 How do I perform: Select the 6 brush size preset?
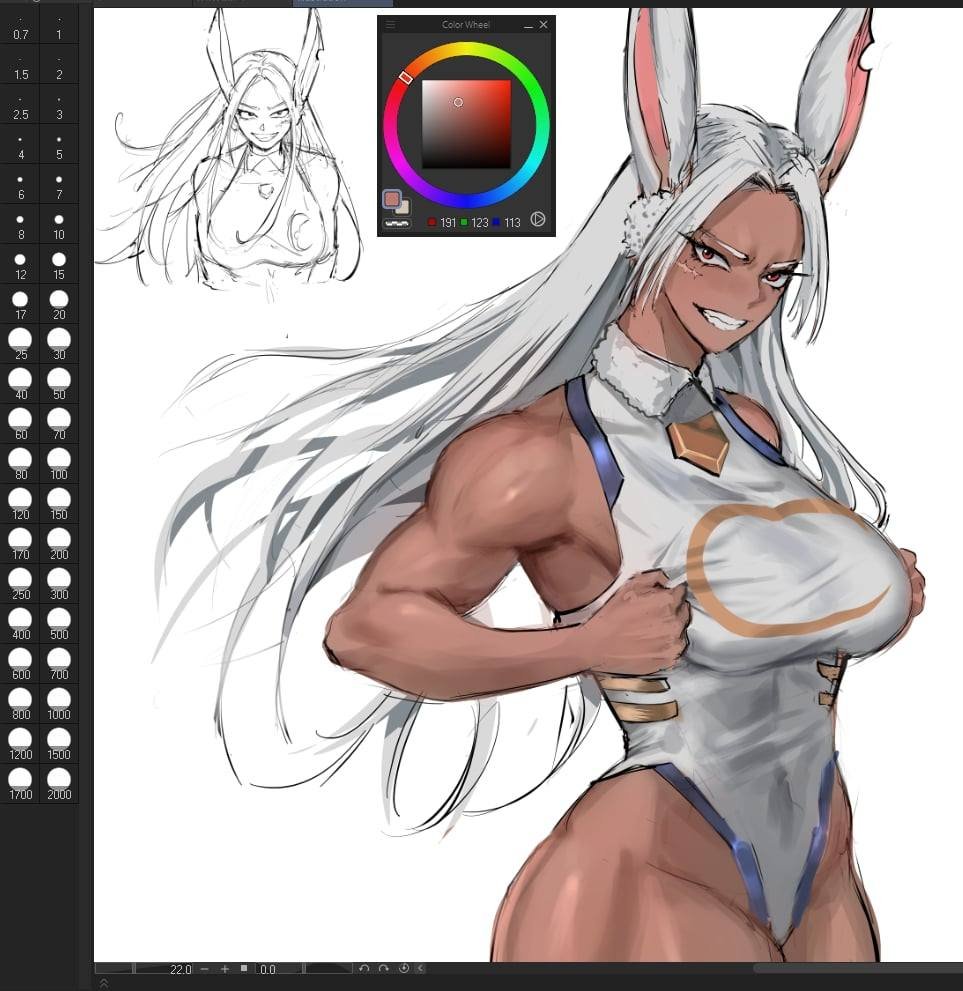point(20,184)
